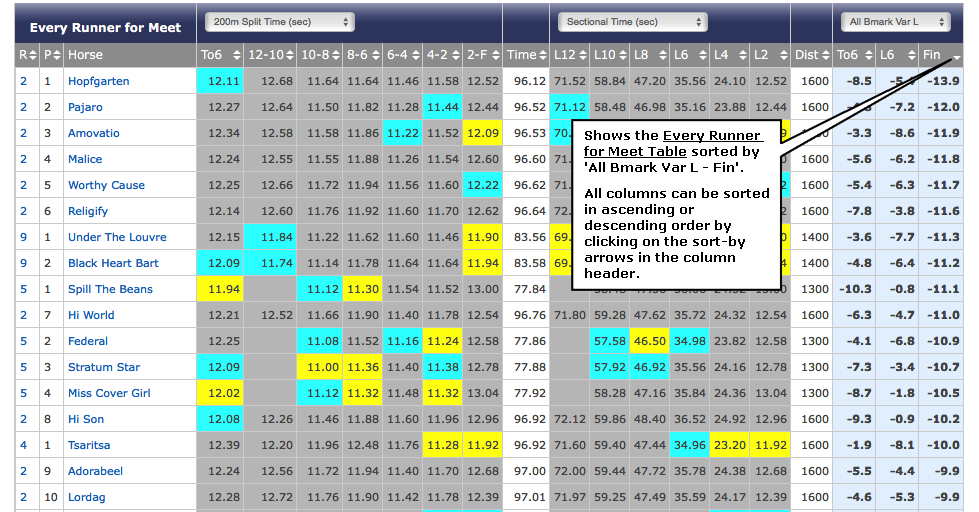The width and height of the screenshot is (979, 512).
Task: Sort by the Time column arrows
Action: (x=542, y=56)
